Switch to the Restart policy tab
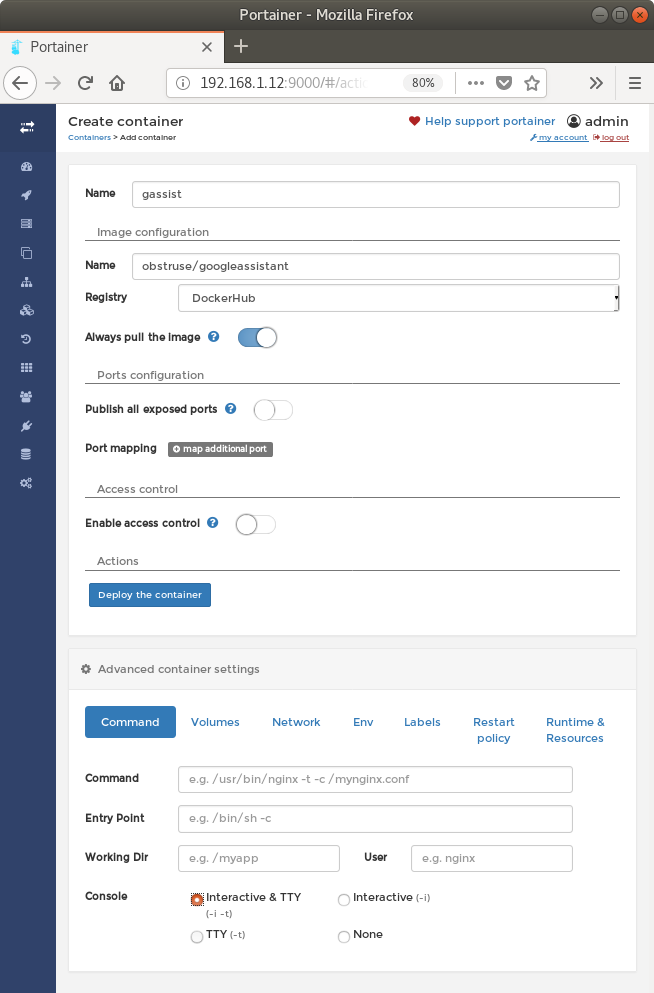Image resolution: width=654 pixels, height=993 pixels. coord(494,730)
